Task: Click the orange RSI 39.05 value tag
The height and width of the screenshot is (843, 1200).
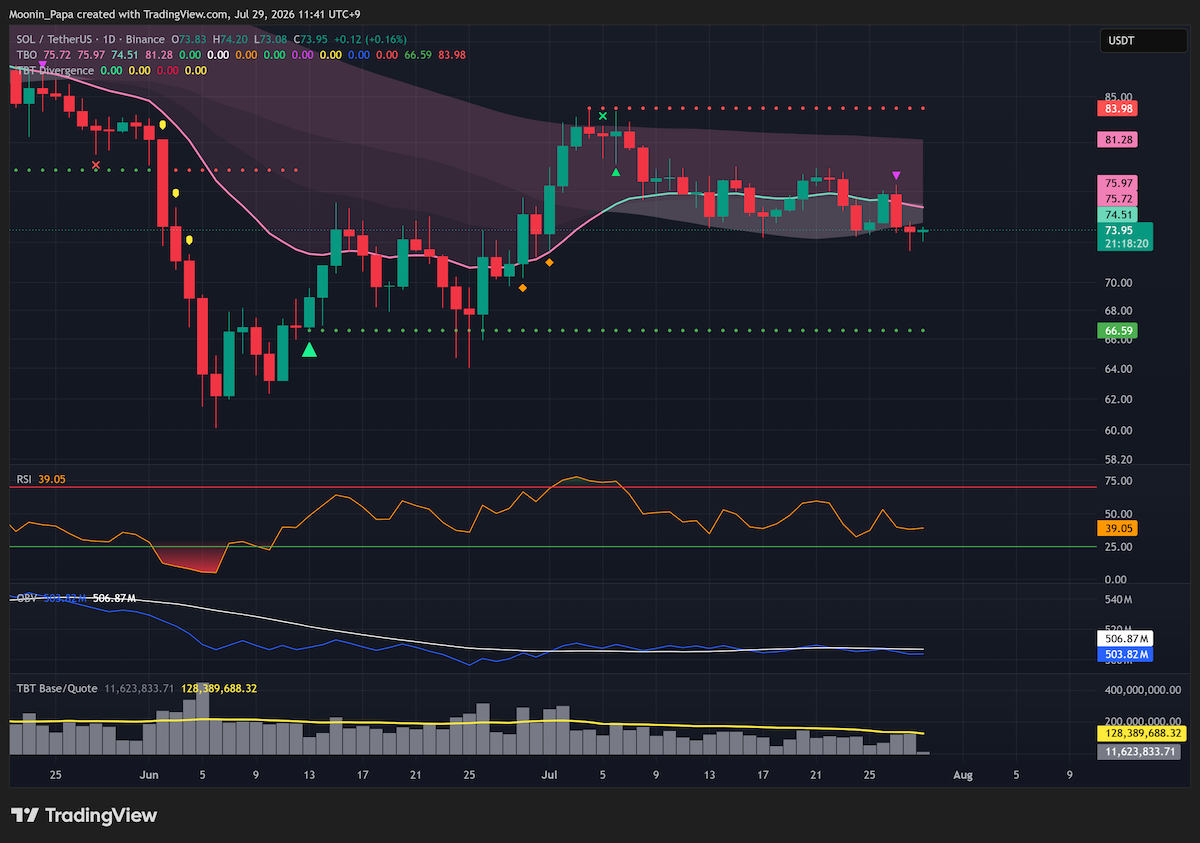Action: (1118, 527)
